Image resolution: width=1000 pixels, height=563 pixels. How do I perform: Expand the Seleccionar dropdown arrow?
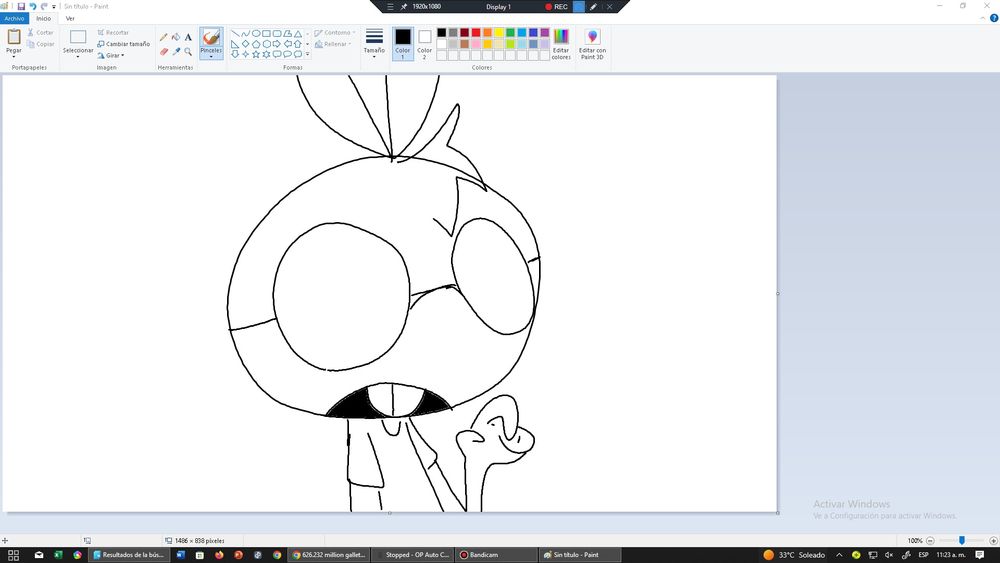pyautogui.click(x=78, y=57)
